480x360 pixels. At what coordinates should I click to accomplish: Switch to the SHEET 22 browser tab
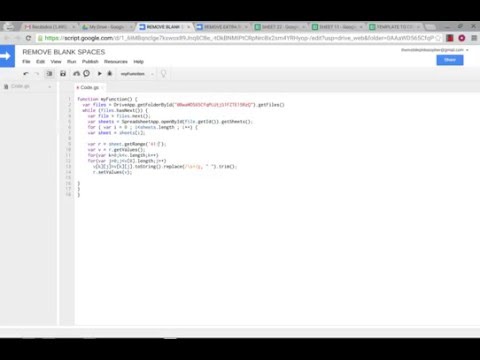[x=279, y=27]
